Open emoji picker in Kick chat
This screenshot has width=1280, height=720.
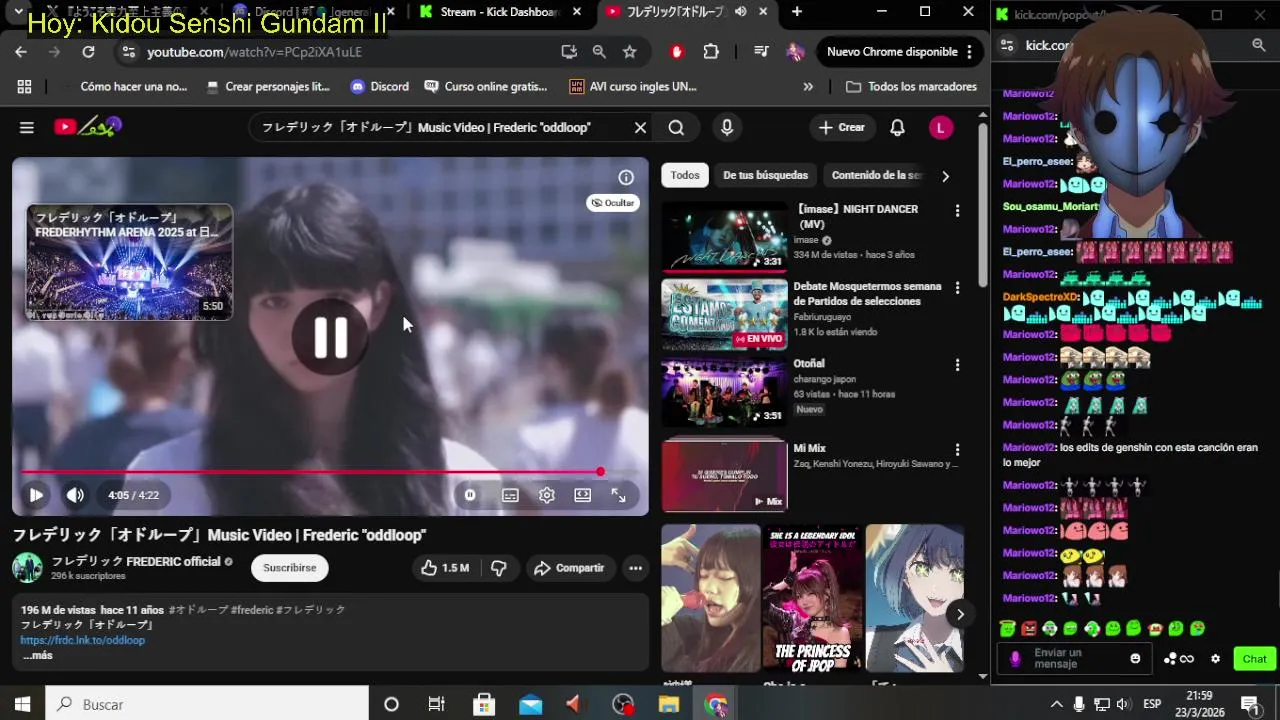tap(1135, 659)
